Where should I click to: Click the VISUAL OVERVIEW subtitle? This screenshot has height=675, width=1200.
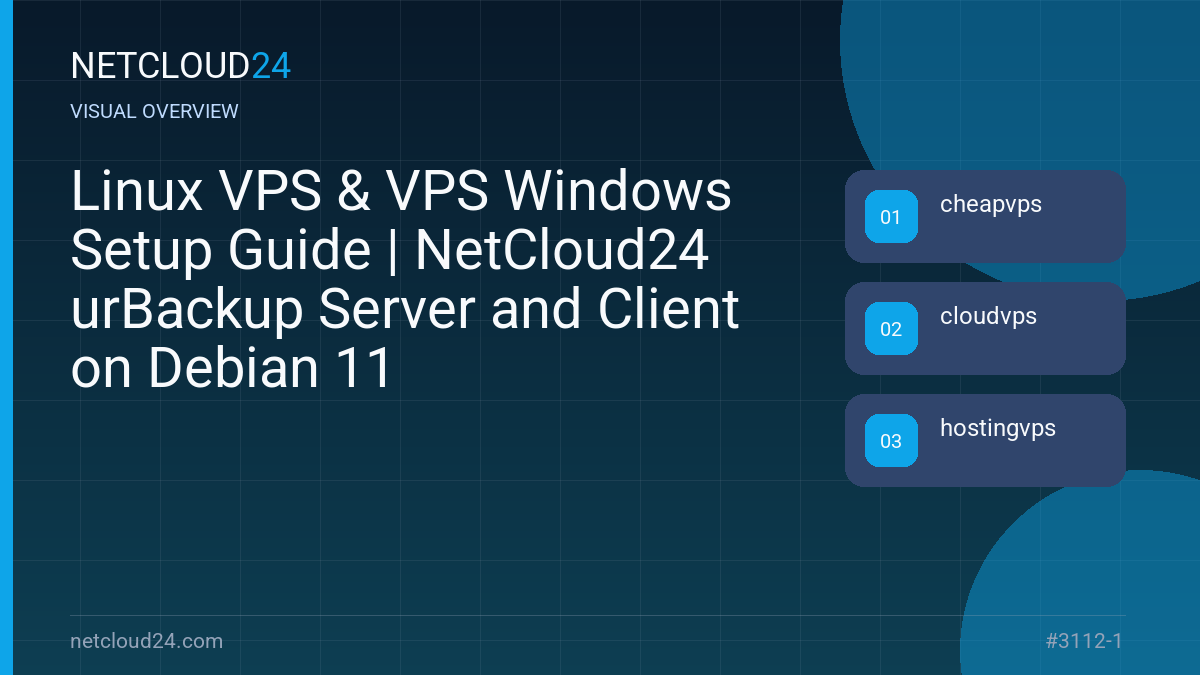click(x=155, y=112)
